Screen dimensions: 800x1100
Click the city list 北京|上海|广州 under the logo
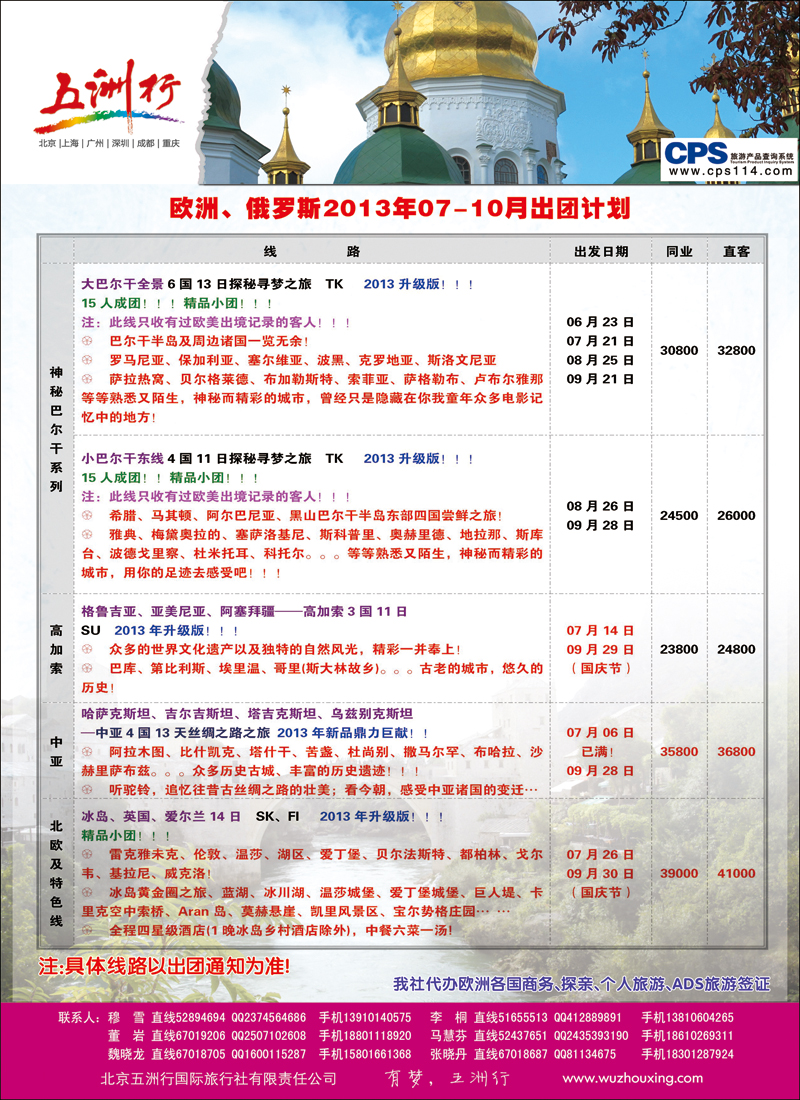109,143
